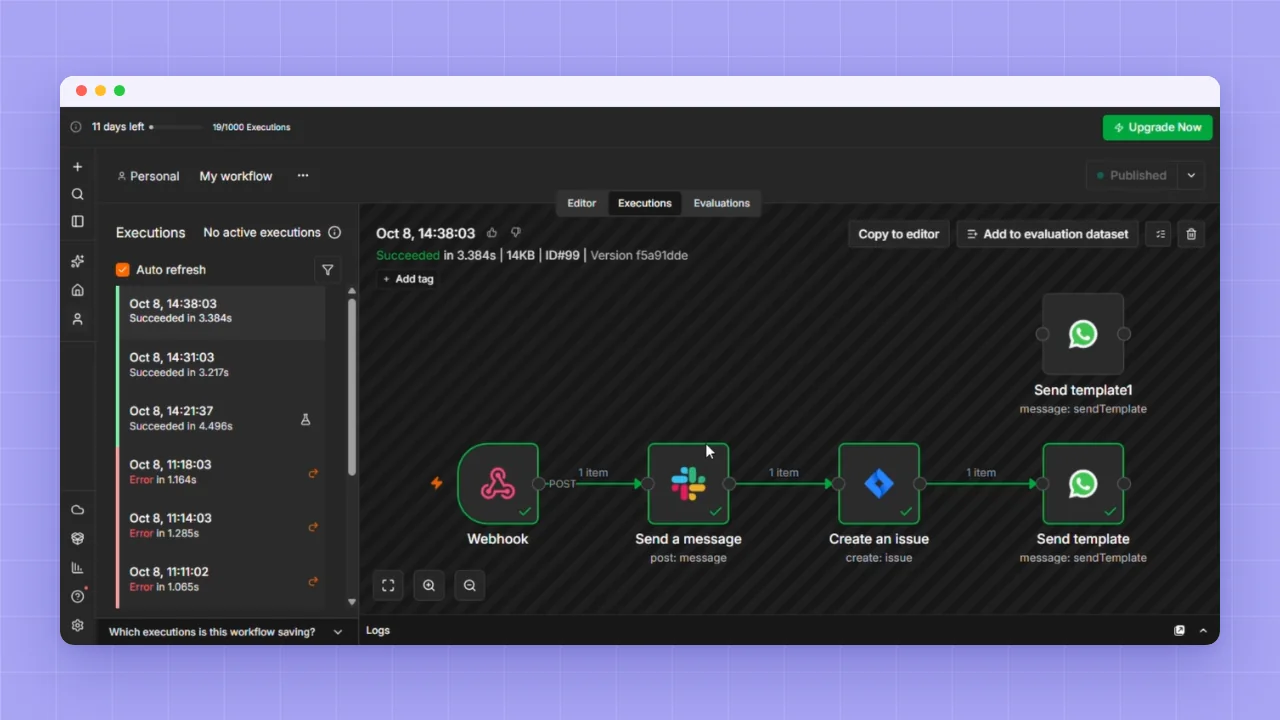Image resolution: width=1280 pixels, height=720 pixels.
Task: Open the insights bar chart icon
Action: tap(78, 568)
